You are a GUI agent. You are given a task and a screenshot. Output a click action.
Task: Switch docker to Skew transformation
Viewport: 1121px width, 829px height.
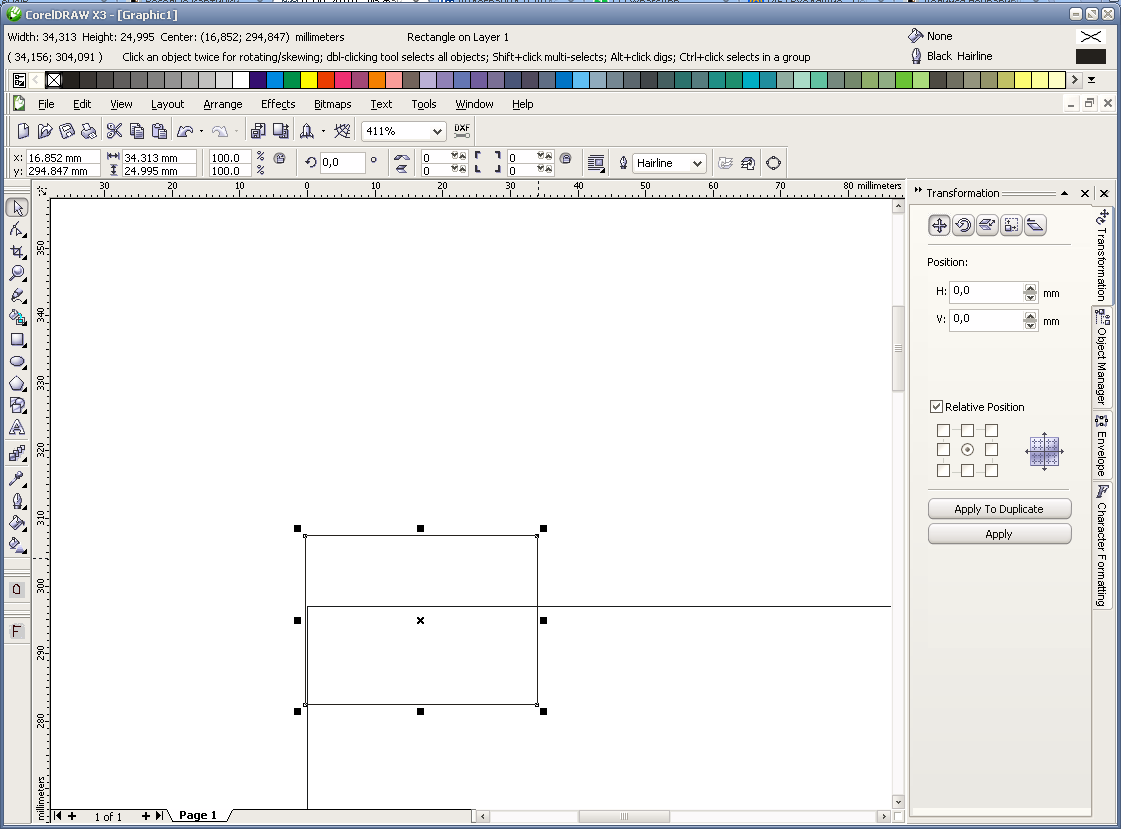[1035, 225]
